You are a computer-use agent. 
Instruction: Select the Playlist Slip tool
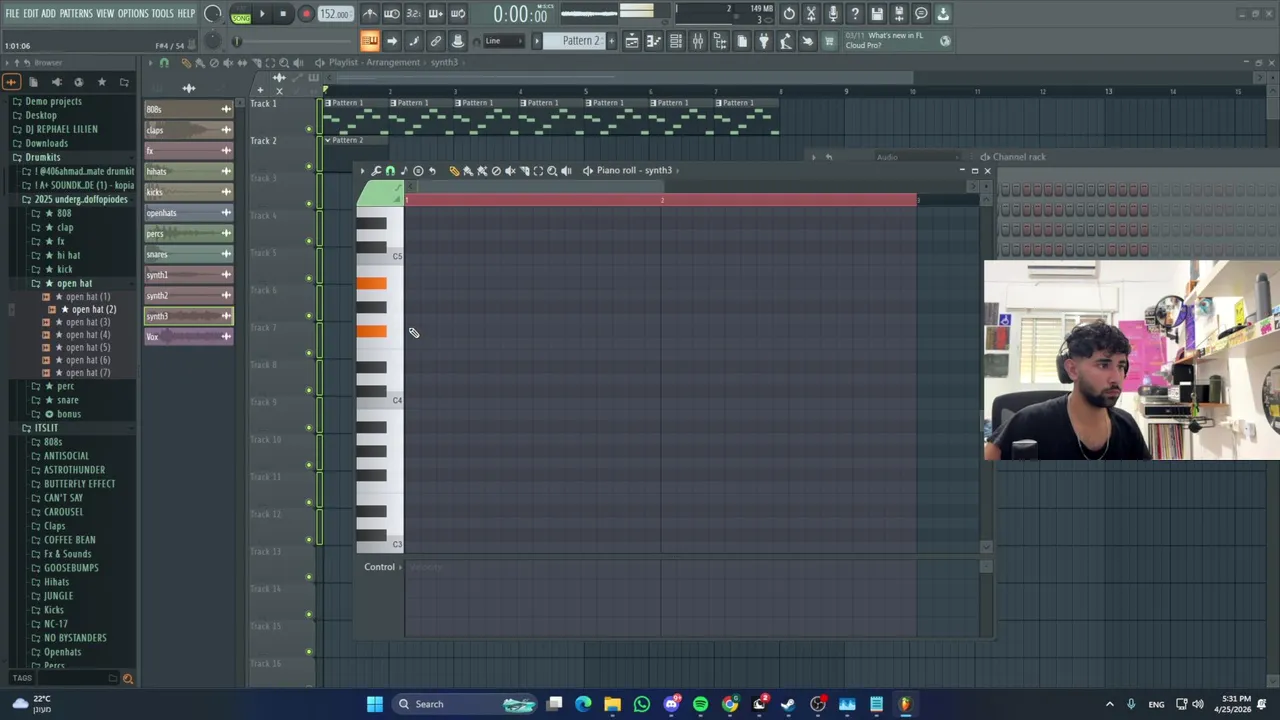[x=241, y=63]
